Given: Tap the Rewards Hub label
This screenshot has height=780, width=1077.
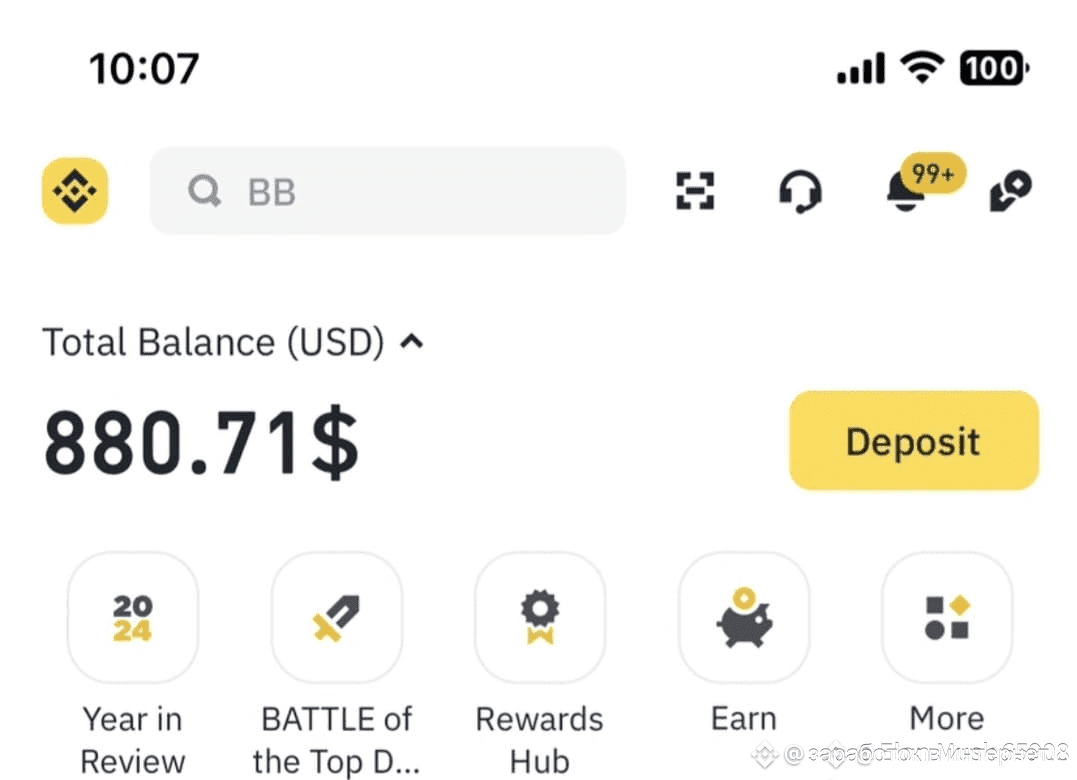Looking at the screenshot, I should click(x=540, y=739).
